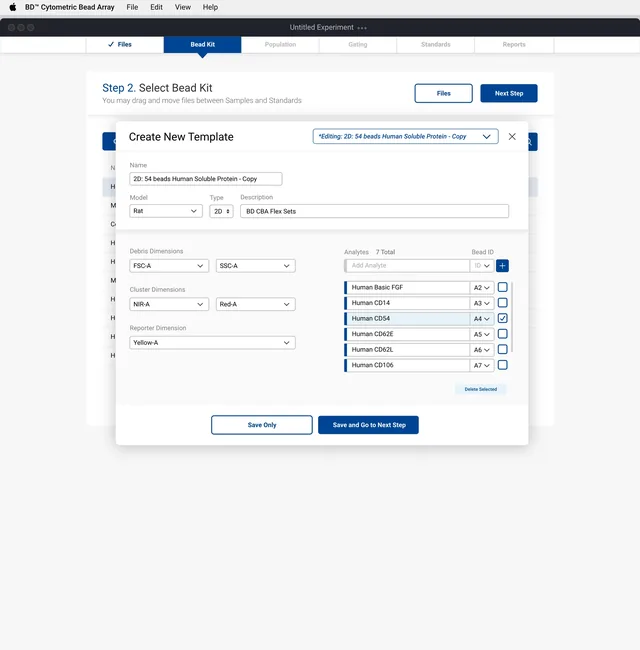
Task: Check the Human CD14 checkbox
Action: [x=502, y=303]
